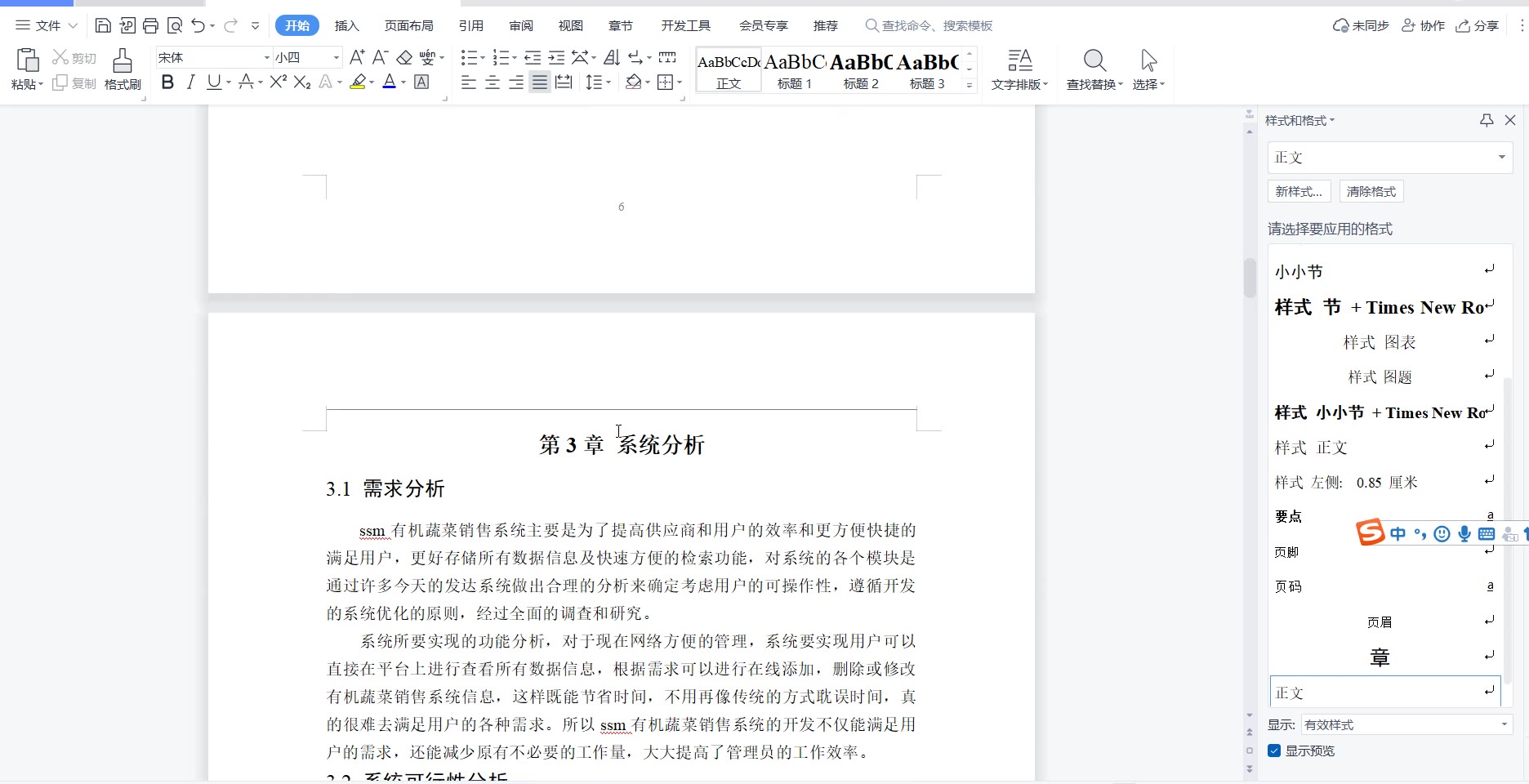Switch to the 插入 ribbon tab

[347, 26]
